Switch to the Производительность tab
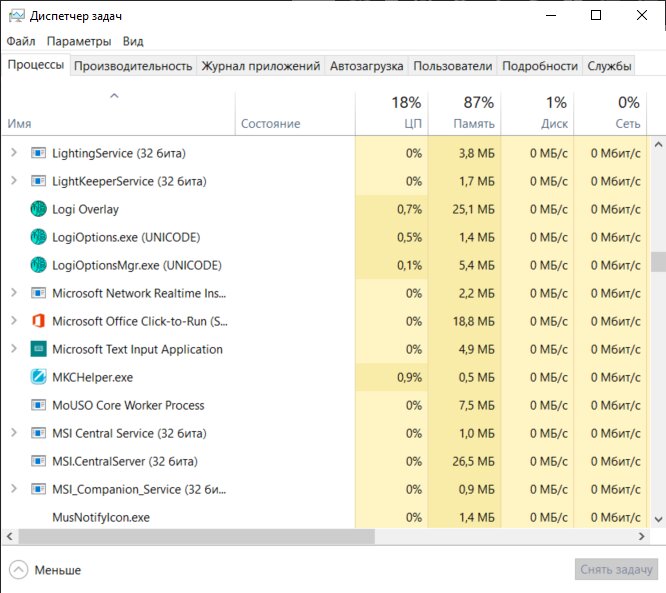The width and height of the screenshot is (666, 593). point(133,66)
